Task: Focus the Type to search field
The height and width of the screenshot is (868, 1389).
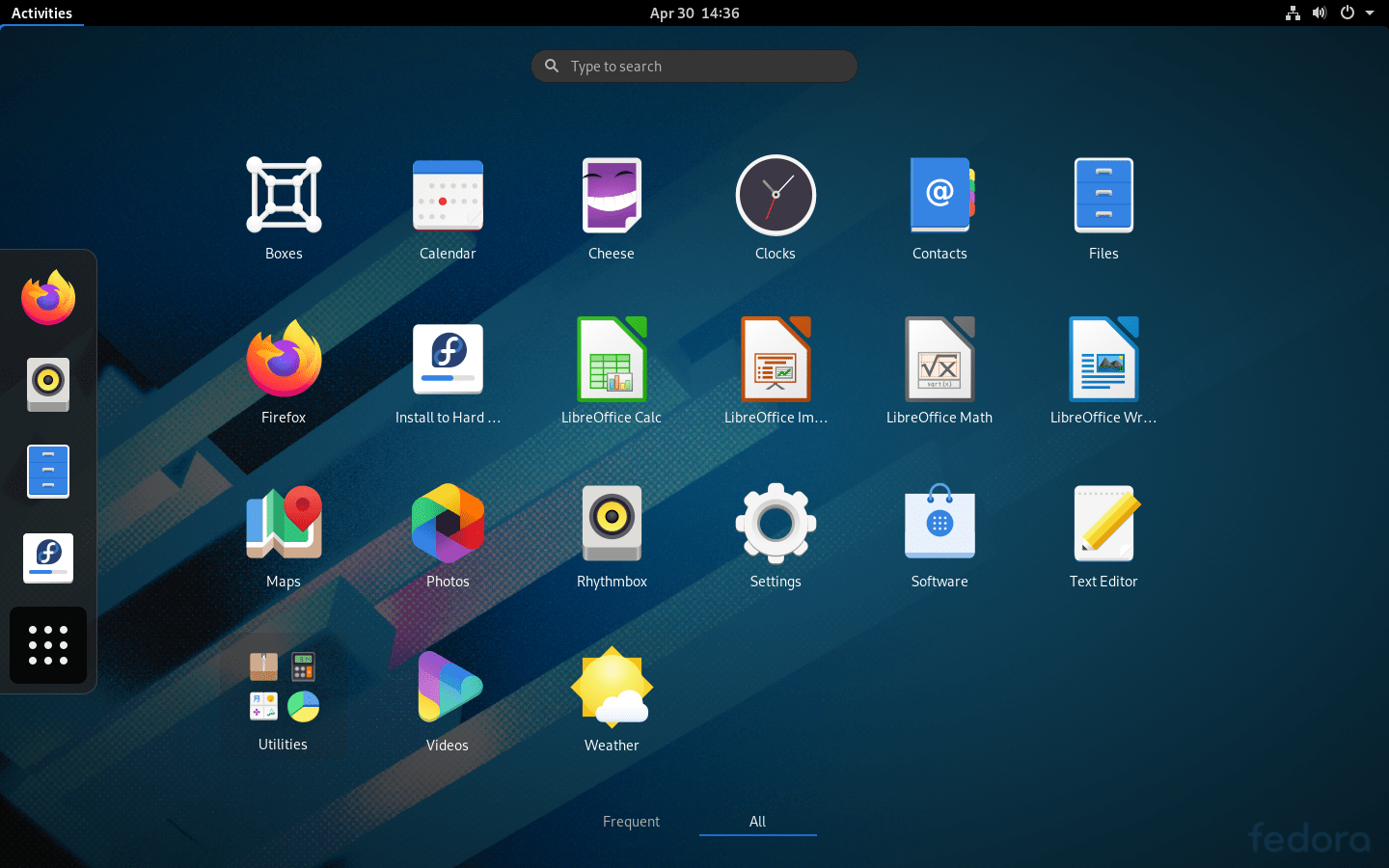Action: click(694, 66)
